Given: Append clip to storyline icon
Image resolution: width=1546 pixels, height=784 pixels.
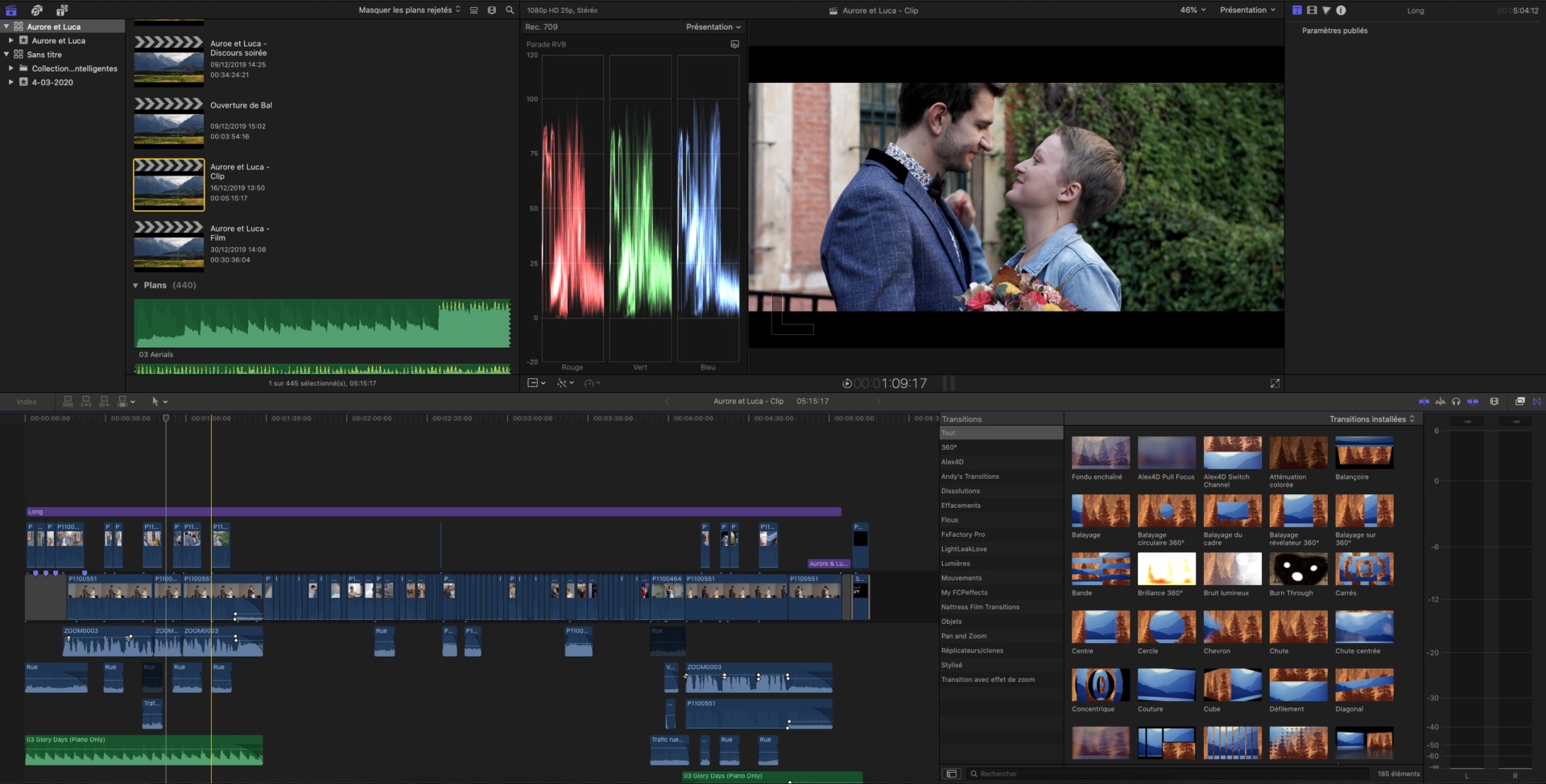Looking at the screenshot, I should tap(104, 401).
